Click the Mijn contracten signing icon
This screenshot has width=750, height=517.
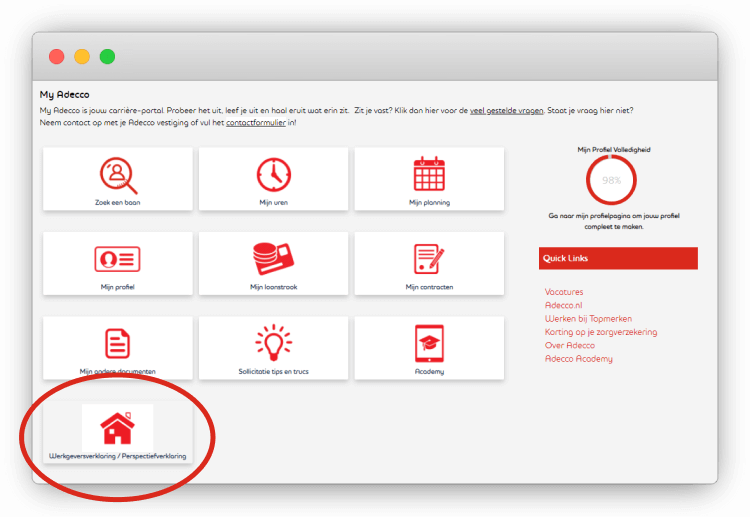[429, 259]
